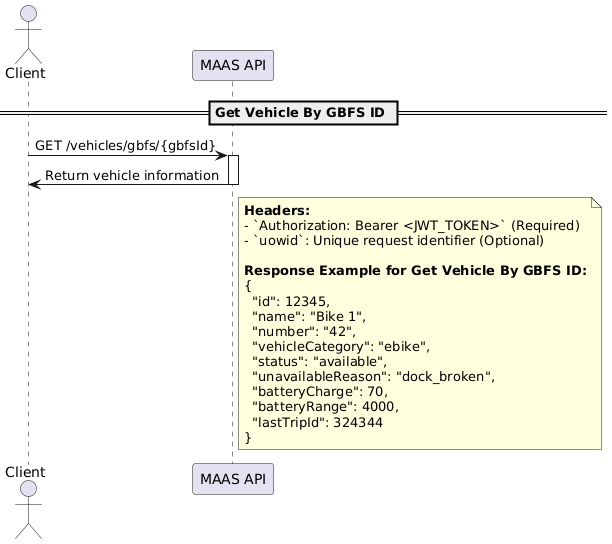Click the "unavailableReason": "dock_broken" line
This screenshot has height=544, width=612.
[x=374, y=377]
